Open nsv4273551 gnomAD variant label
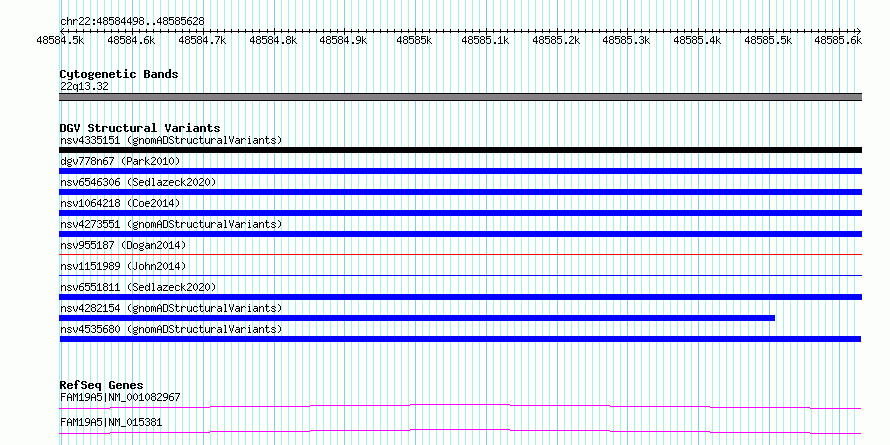The height and width of the screenshot is (445, 890). point(171,224)
